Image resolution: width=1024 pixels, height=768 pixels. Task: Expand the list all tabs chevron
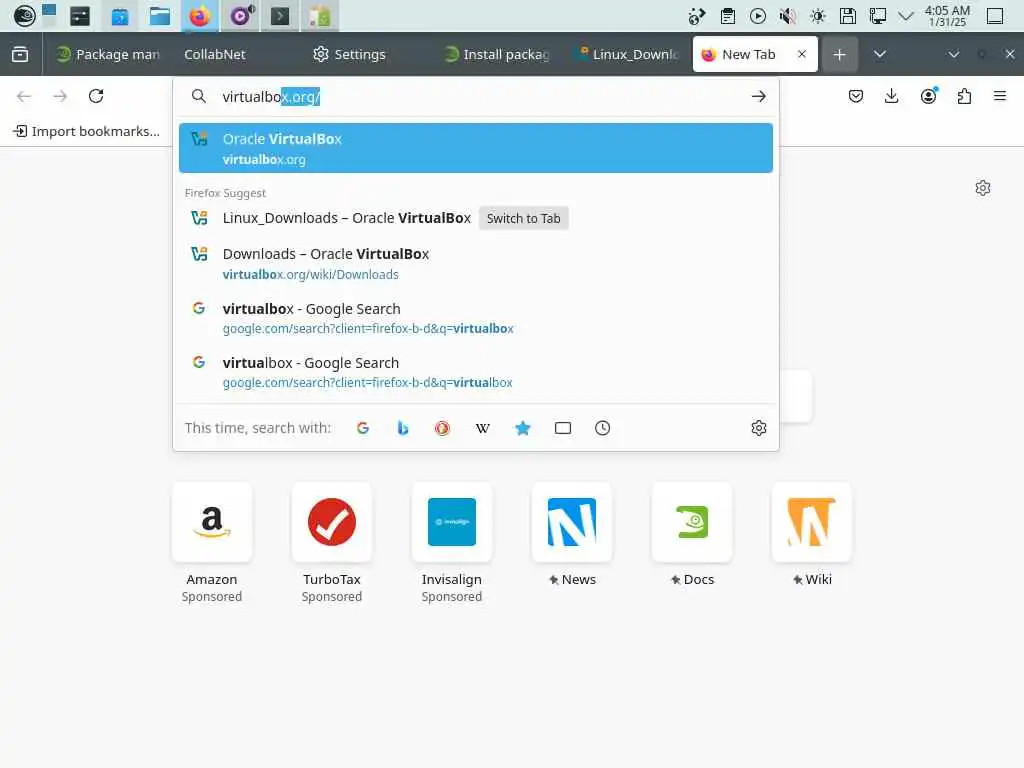click(880, 54)
